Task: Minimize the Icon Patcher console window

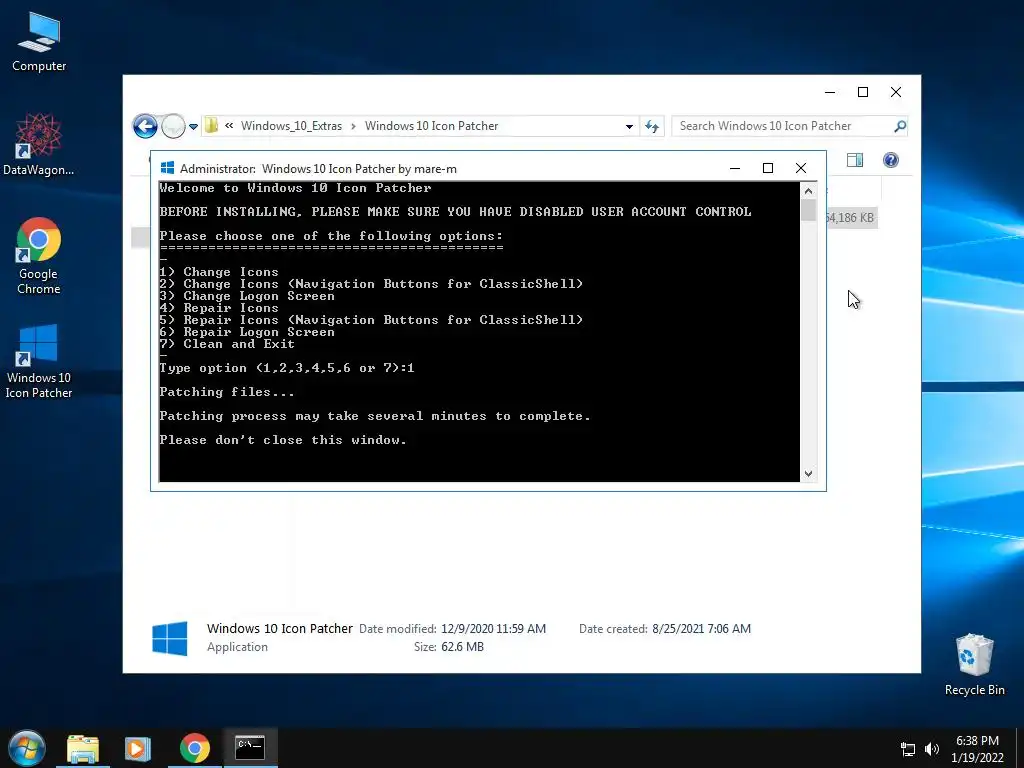Action: (x=735, y=168)
